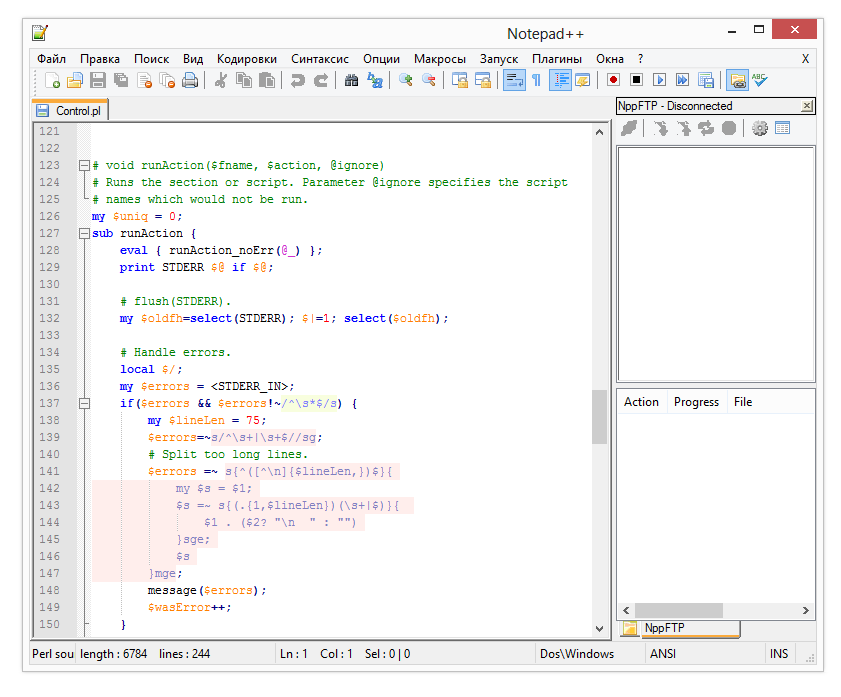The height and width of the screenshot is (697, 841).
Task: Start macro recording with red circle
Action: 613,81
